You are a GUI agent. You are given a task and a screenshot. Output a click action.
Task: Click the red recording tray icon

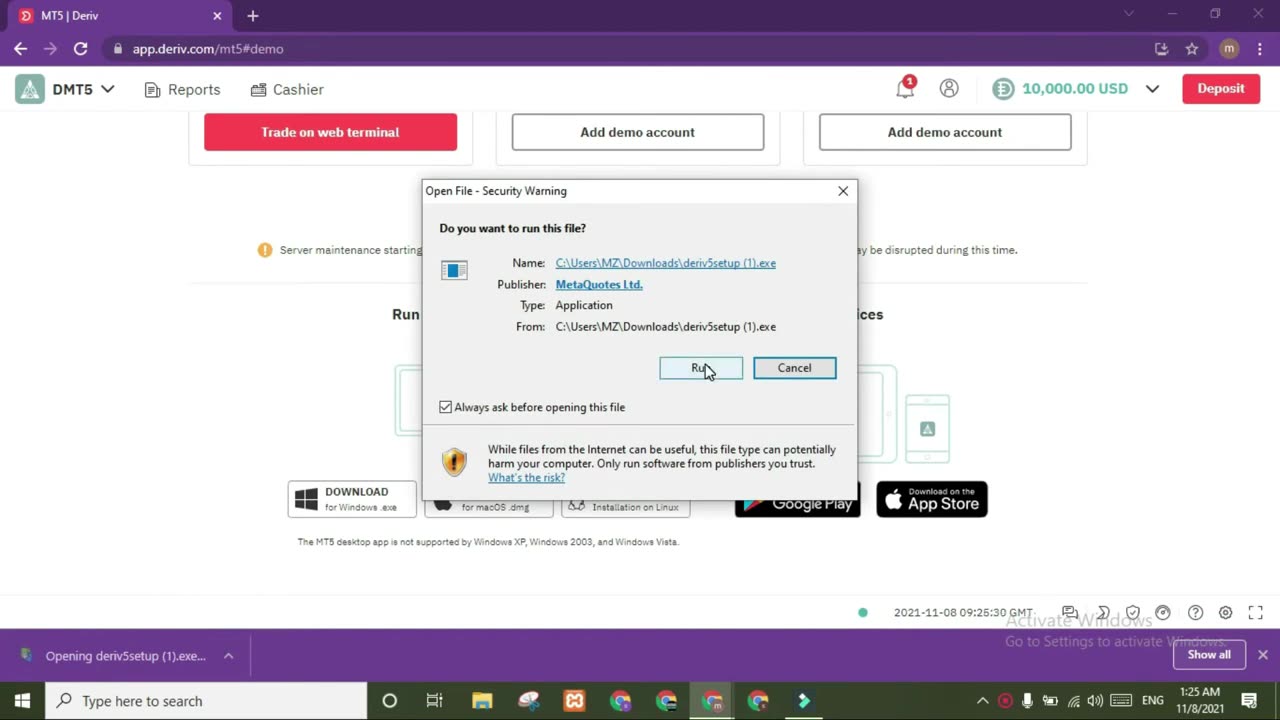1005,701
